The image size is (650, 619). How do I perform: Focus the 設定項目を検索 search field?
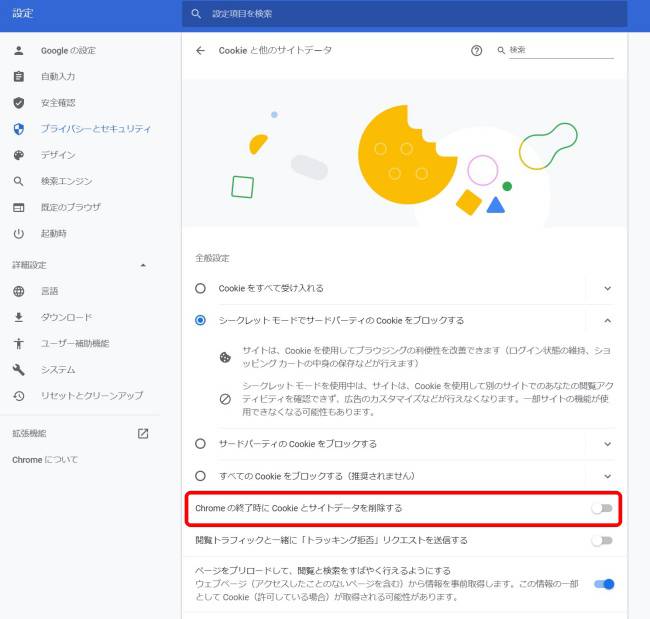(404, 14)
